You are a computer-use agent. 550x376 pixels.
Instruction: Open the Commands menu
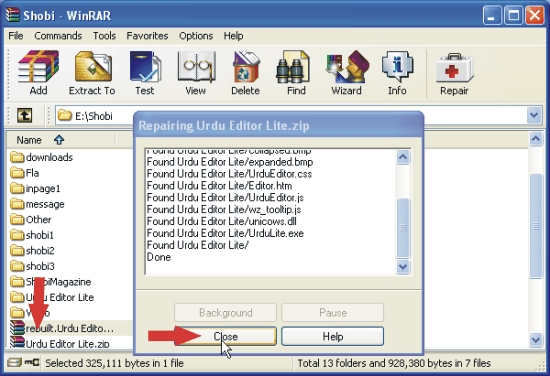point(58,36)
